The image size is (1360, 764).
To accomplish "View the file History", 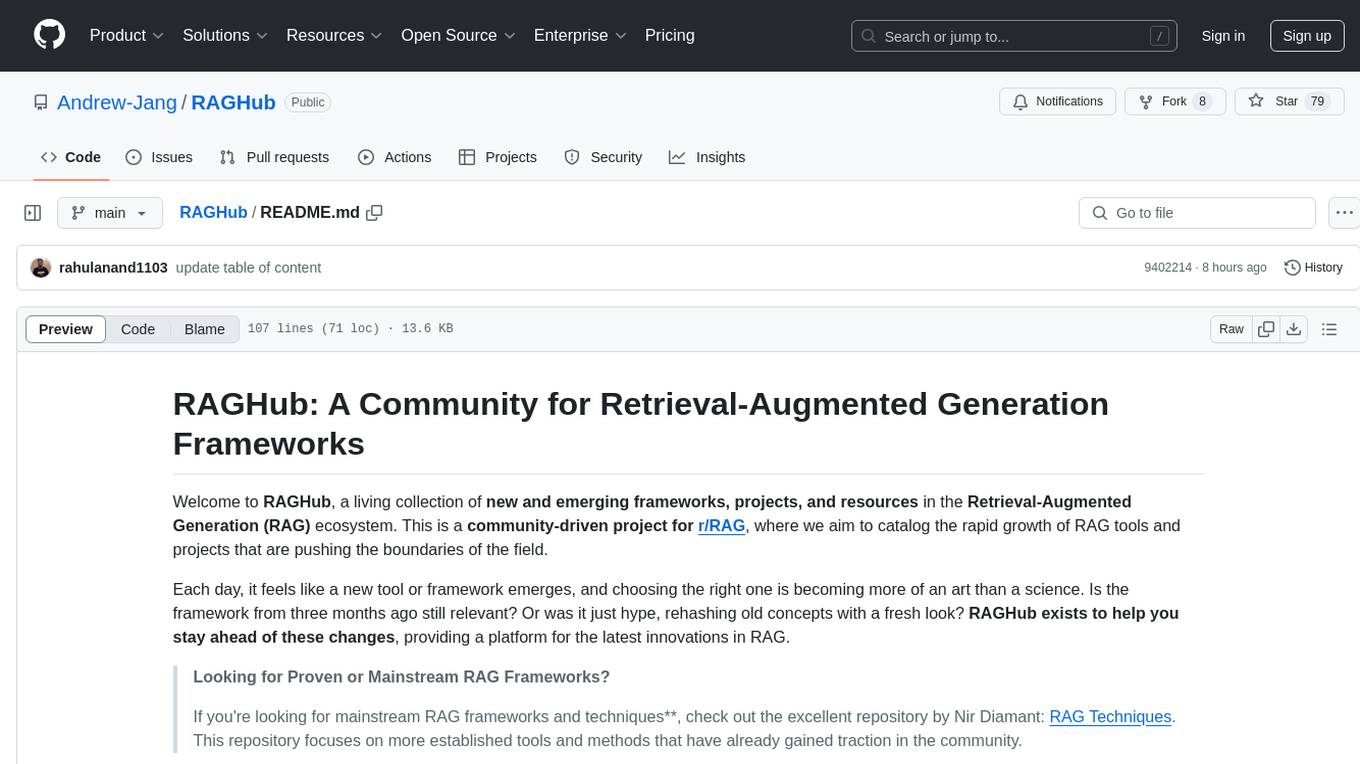I will pos(1313,267).
